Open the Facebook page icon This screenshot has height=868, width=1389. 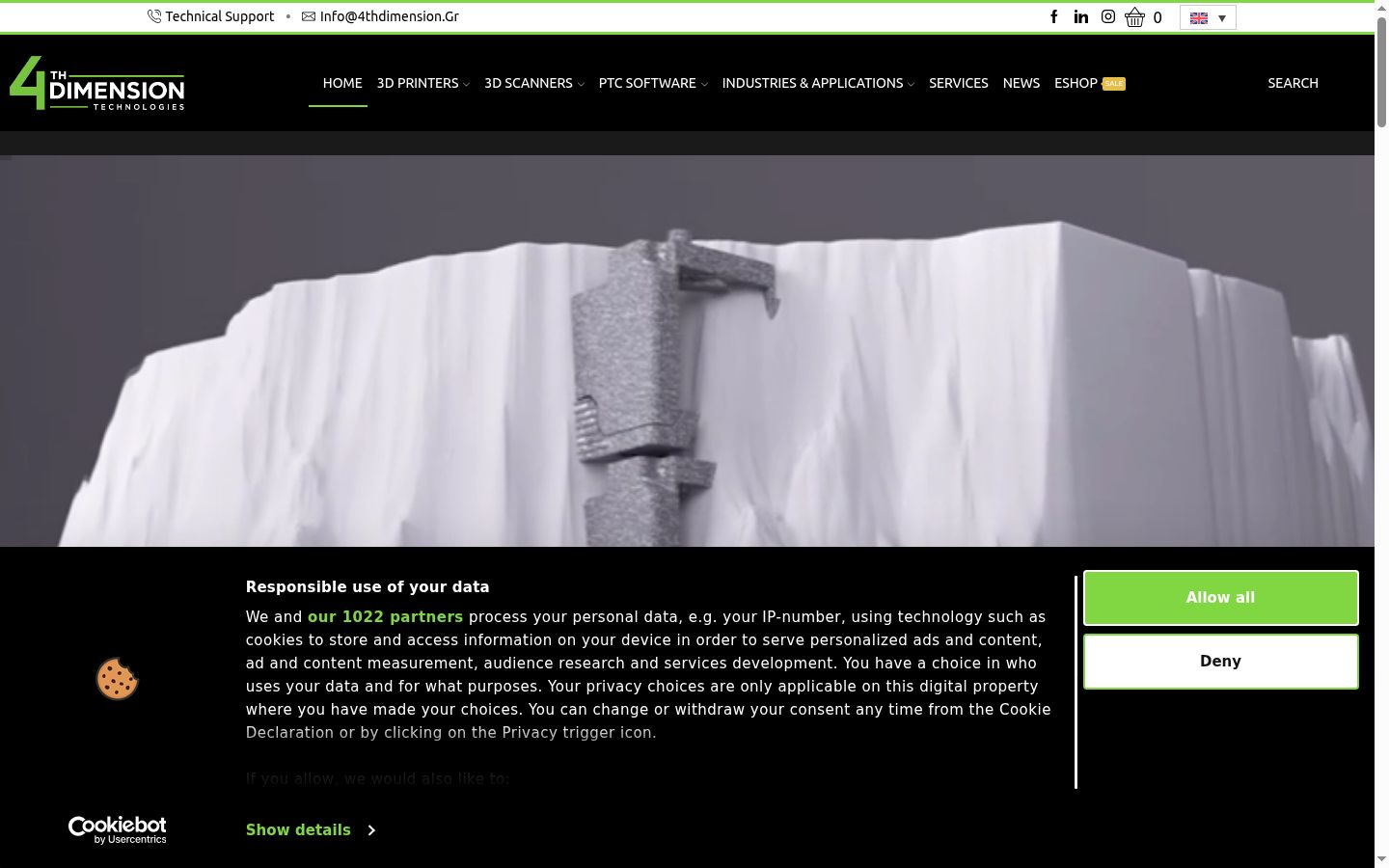tap(1054, 16)
